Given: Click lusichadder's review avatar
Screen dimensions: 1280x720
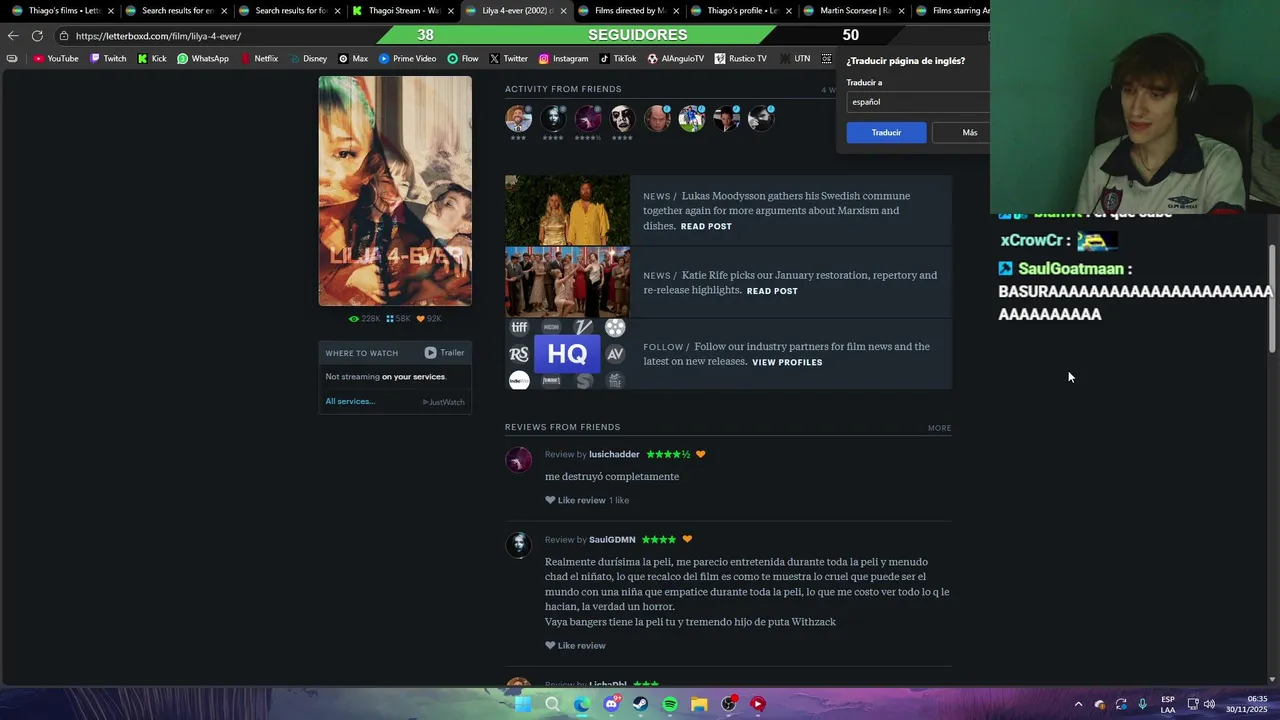Looking at the screenshot, I should tap(519, 460).
